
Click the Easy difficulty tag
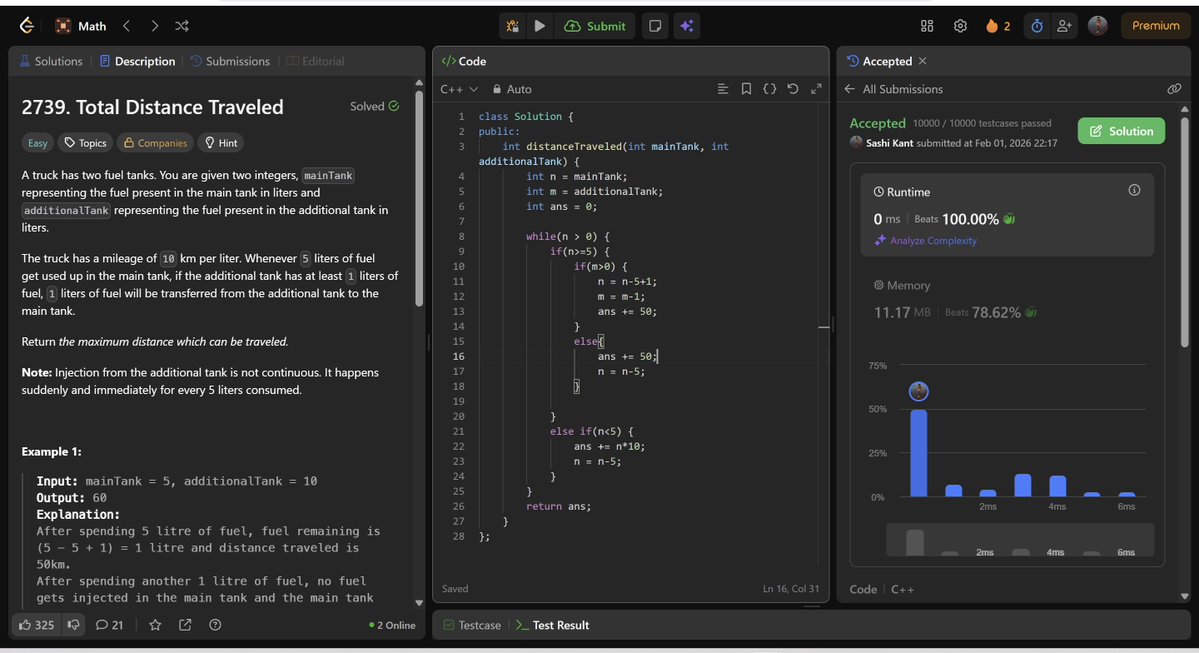pyautogui.click(x=37, y=143)
